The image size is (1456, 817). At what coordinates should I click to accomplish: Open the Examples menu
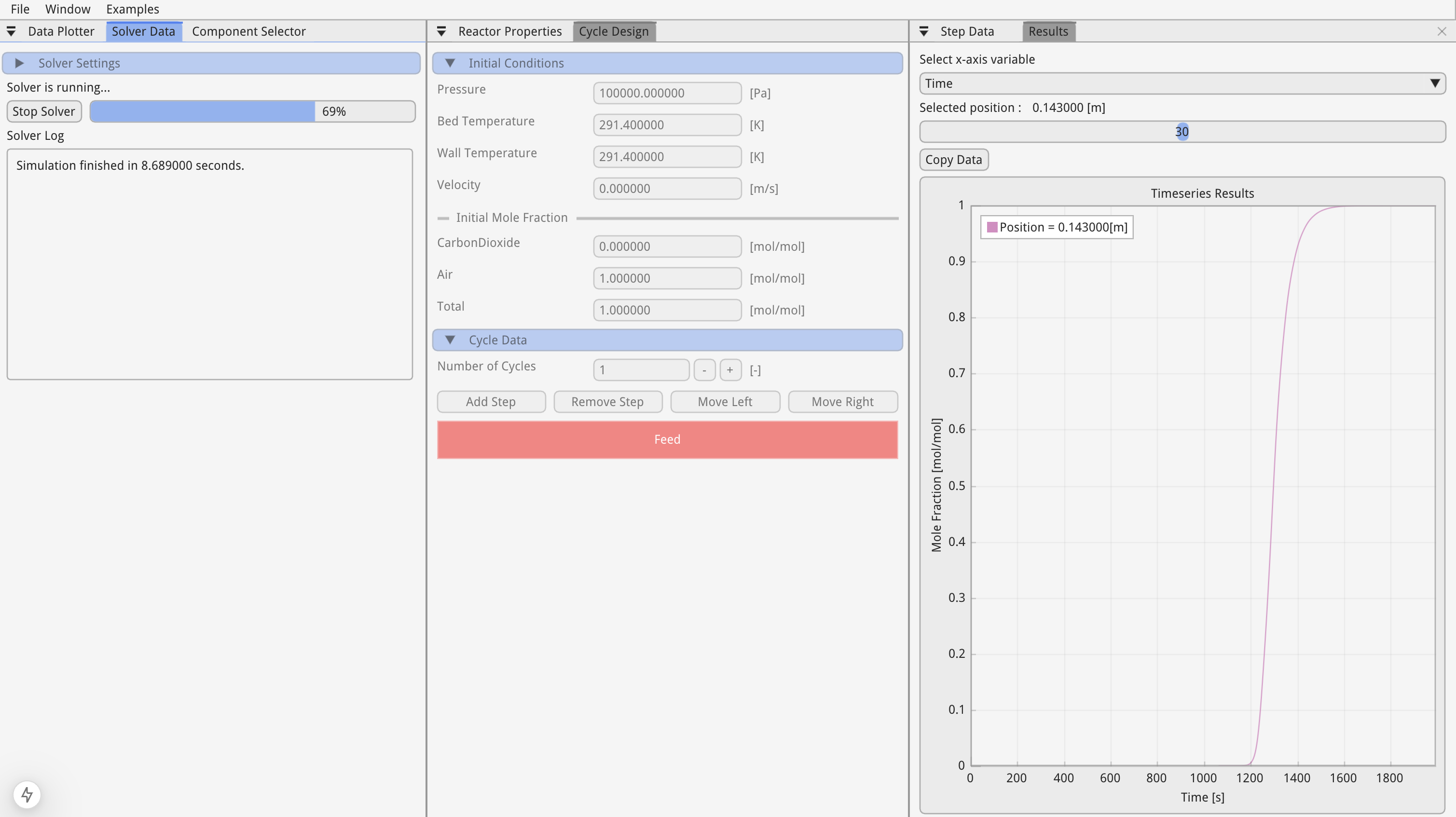pyautogui.click(x=132, y=9)
